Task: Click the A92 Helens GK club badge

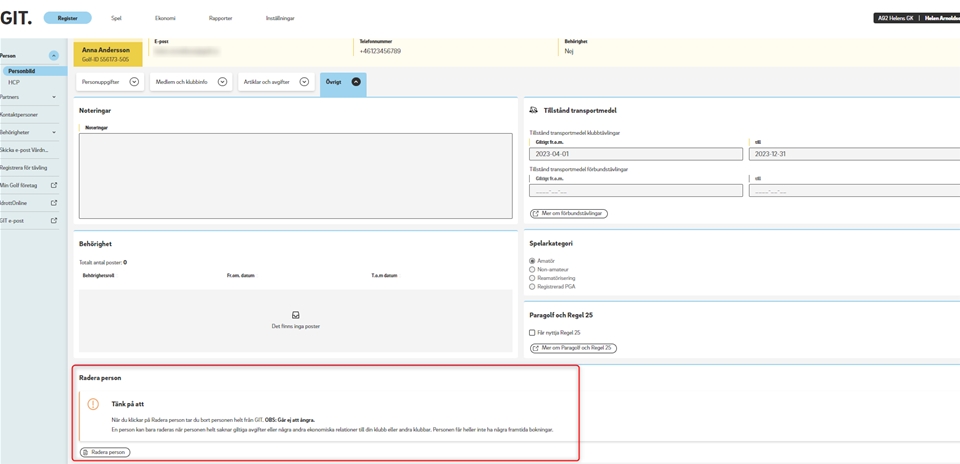Action: 896,18
